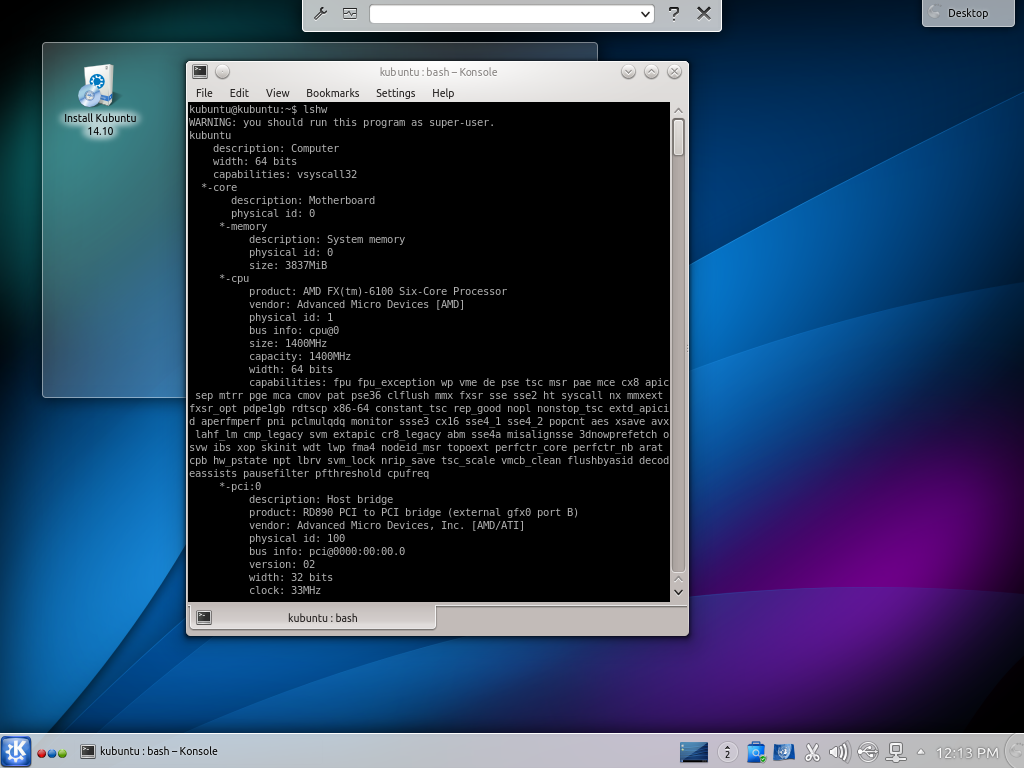
Task: Click the Activities three-dot icon in panel
Action: pos(52,753)
